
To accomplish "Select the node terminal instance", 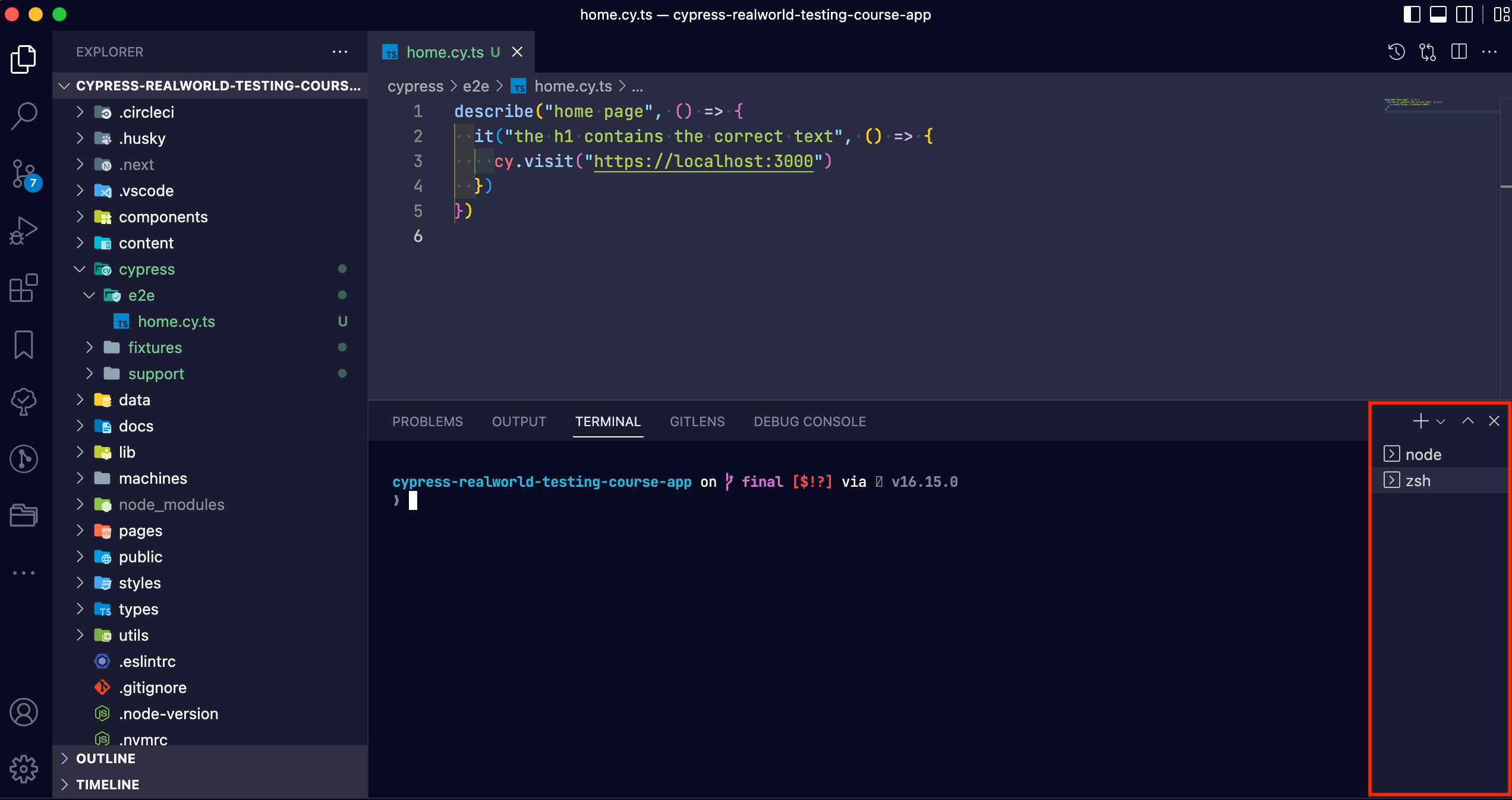I will coord(1423,455).
